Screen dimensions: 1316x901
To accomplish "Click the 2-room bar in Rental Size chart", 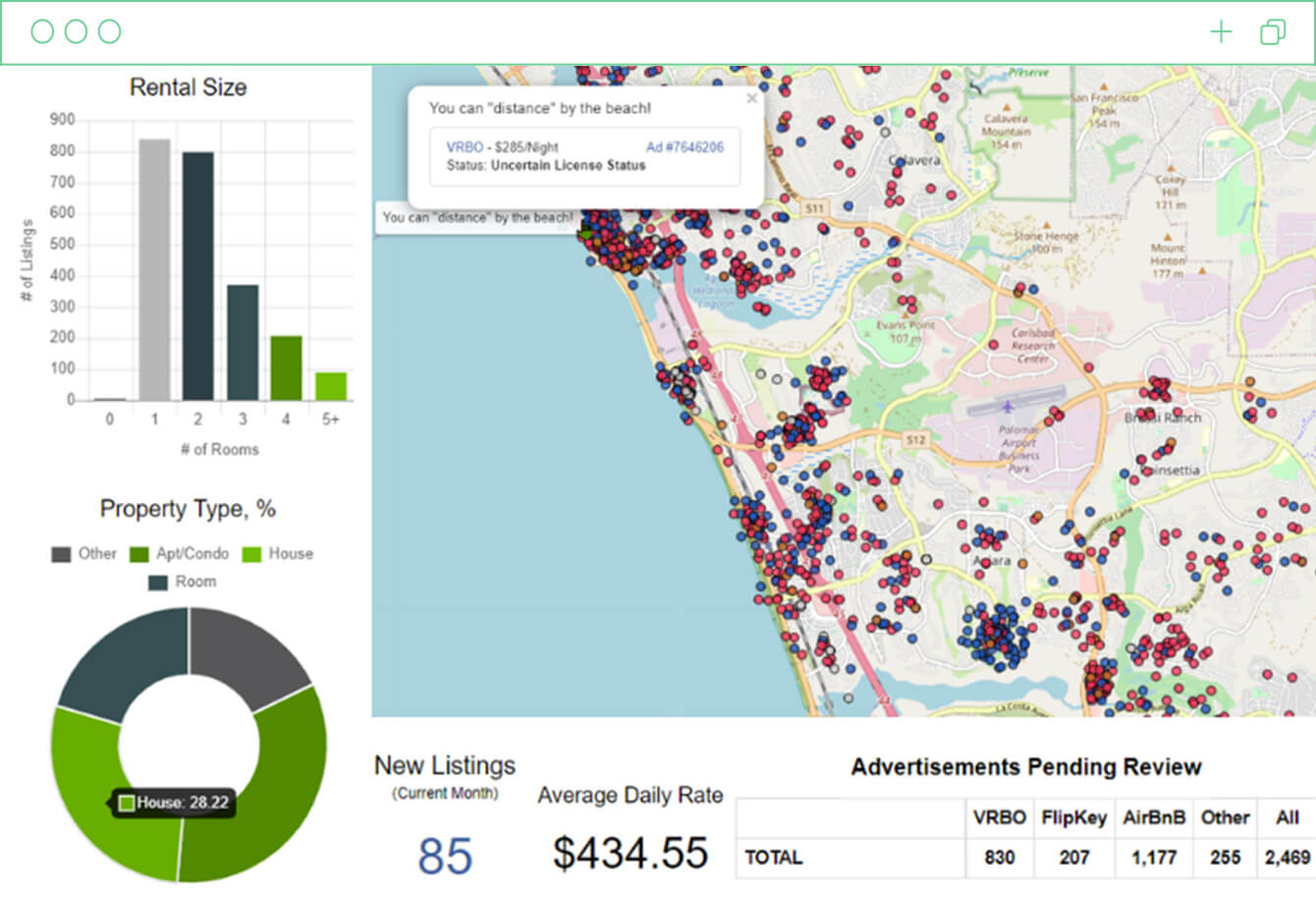I will click(197, 276).
